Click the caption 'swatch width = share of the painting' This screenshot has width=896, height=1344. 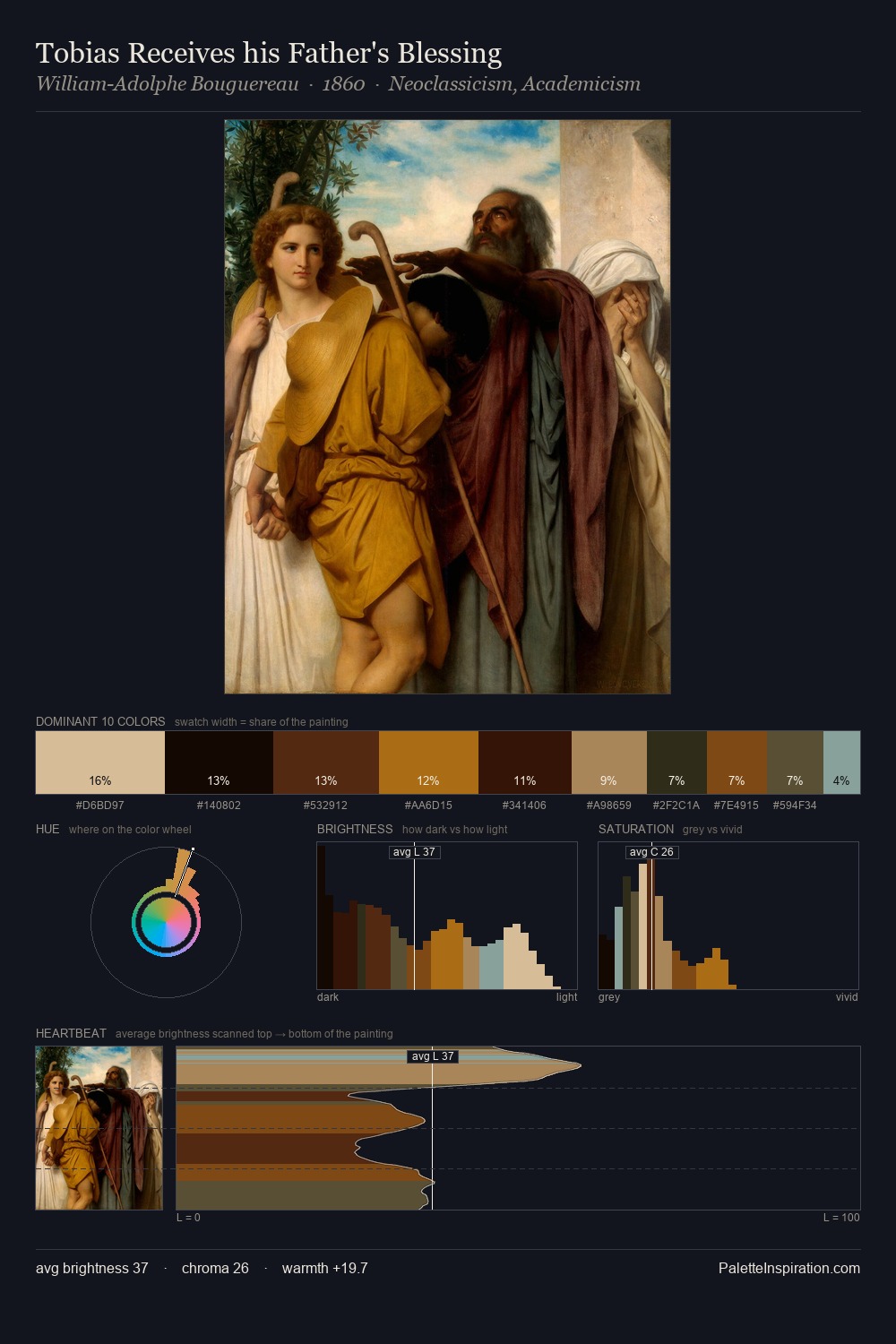262,722
